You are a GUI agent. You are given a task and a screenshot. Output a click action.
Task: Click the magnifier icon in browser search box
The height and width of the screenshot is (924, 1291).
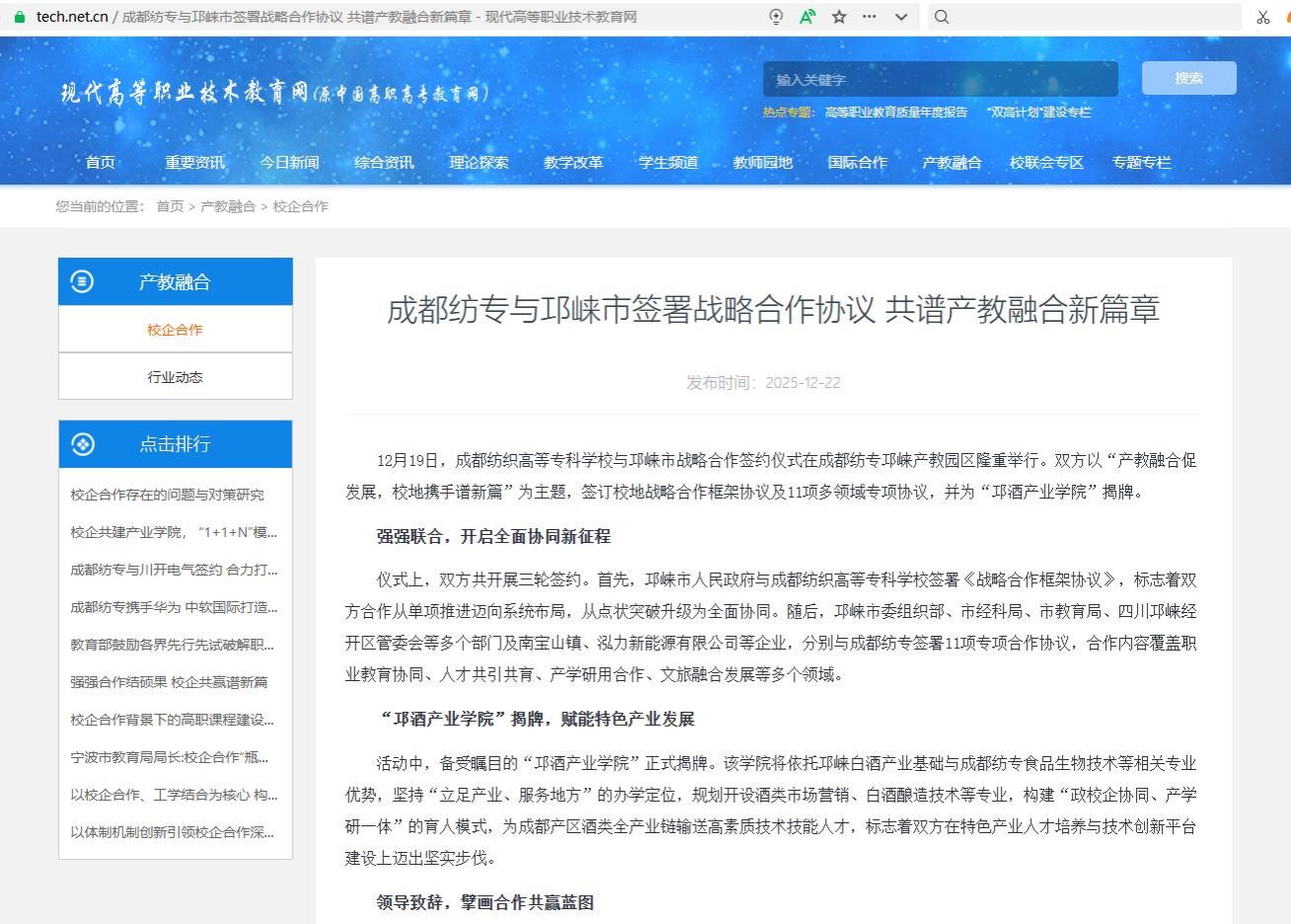tap(942, 17)
